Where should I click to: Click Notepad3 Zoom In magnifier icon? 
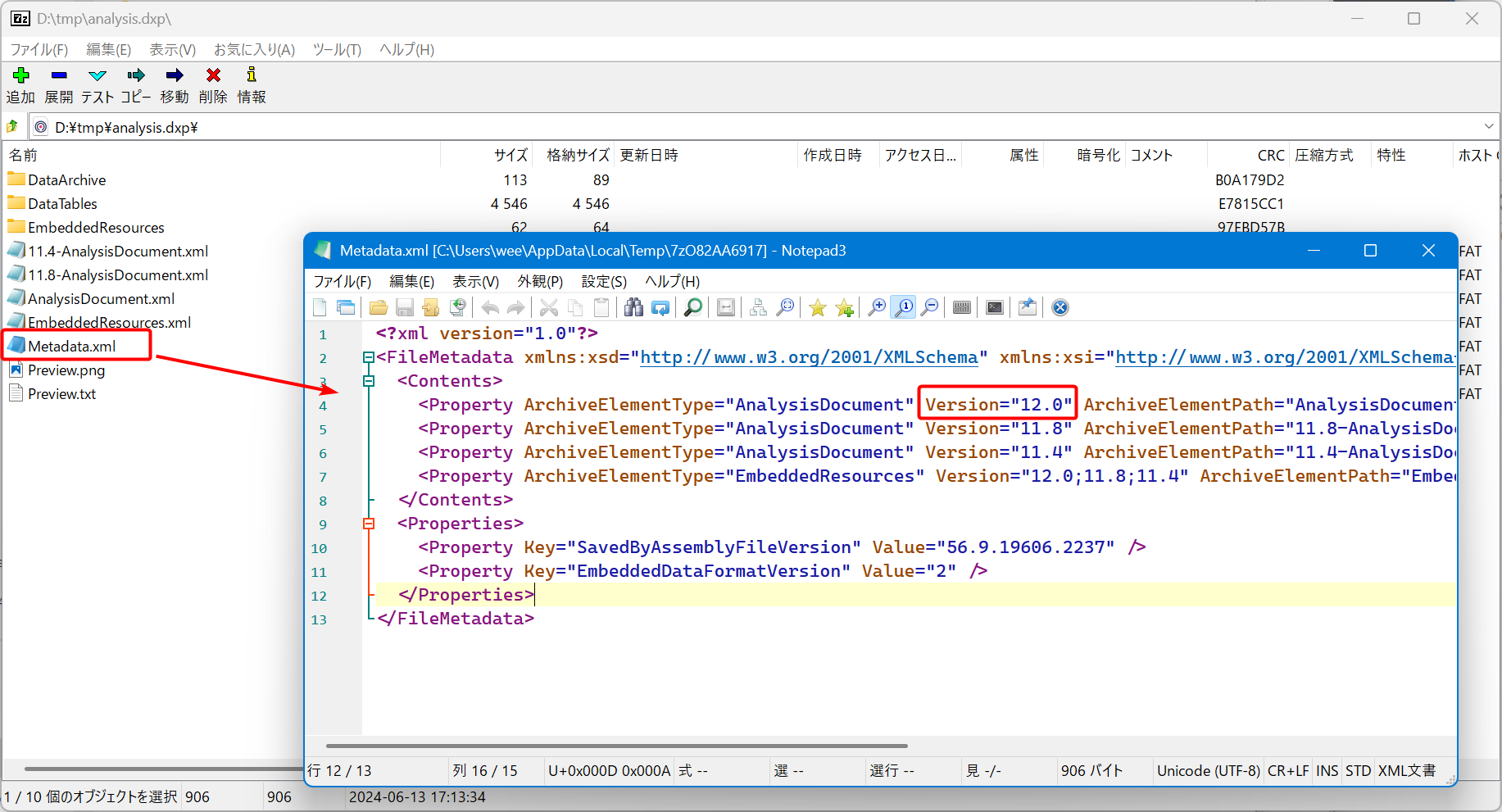pos(877,307)
